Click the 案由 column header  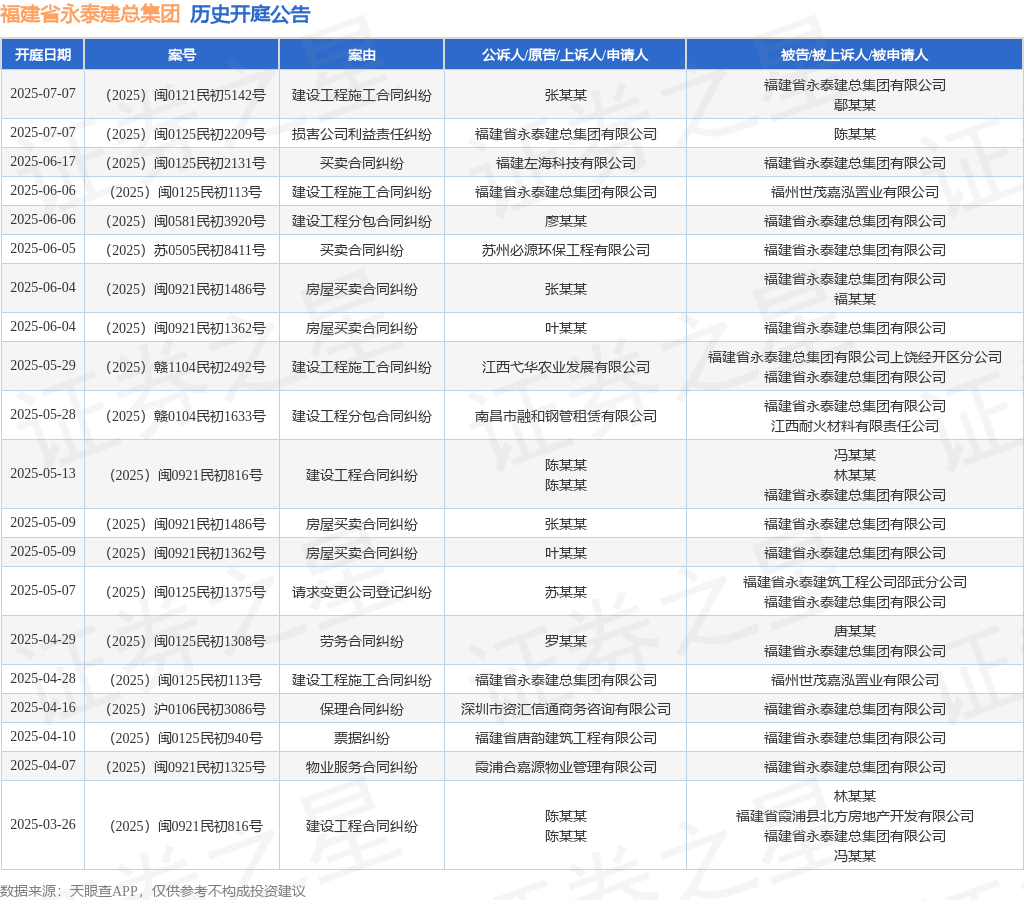tap(362, 55)
